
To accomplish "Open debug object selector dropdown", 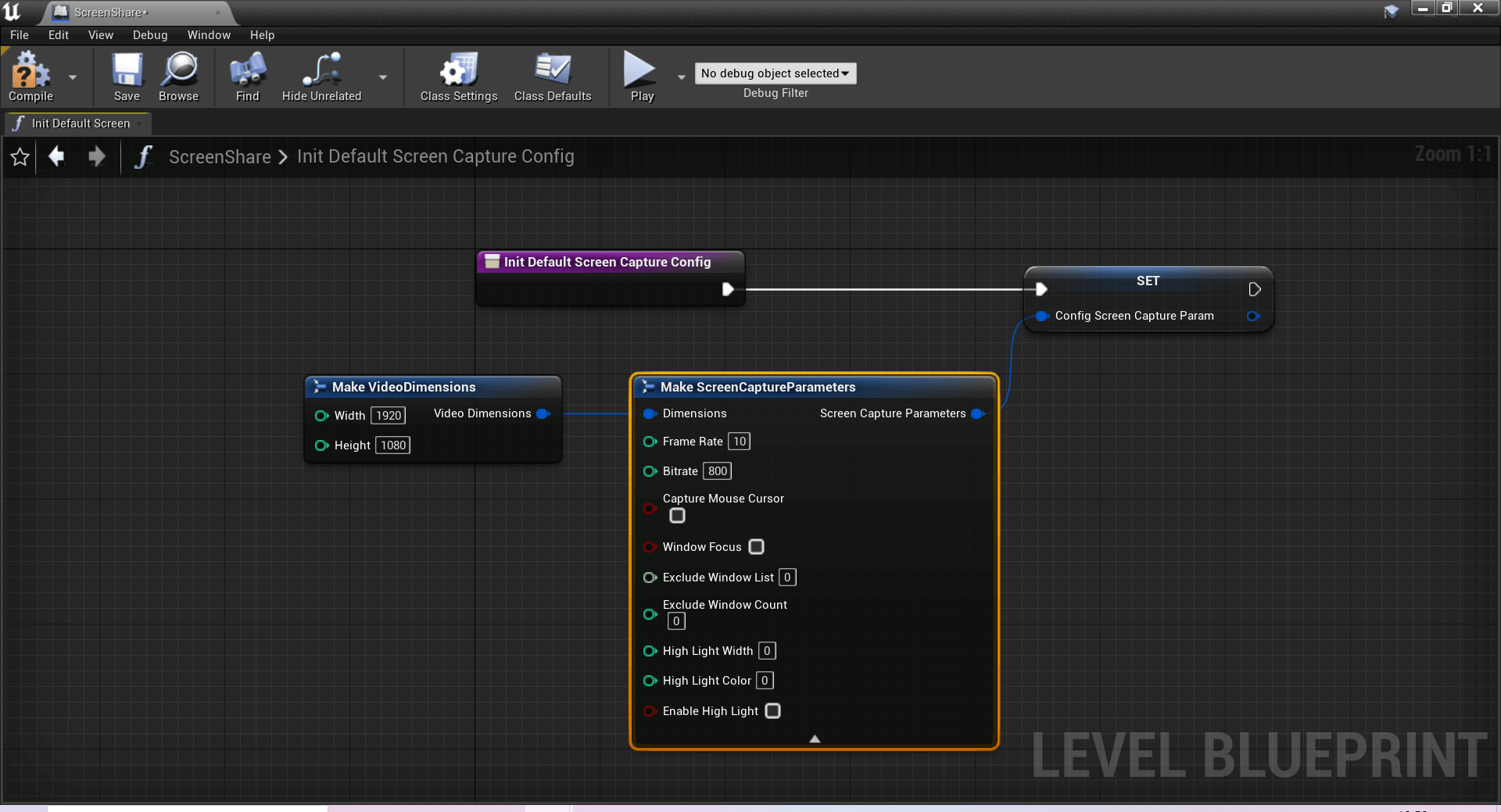I will (775, 73).
